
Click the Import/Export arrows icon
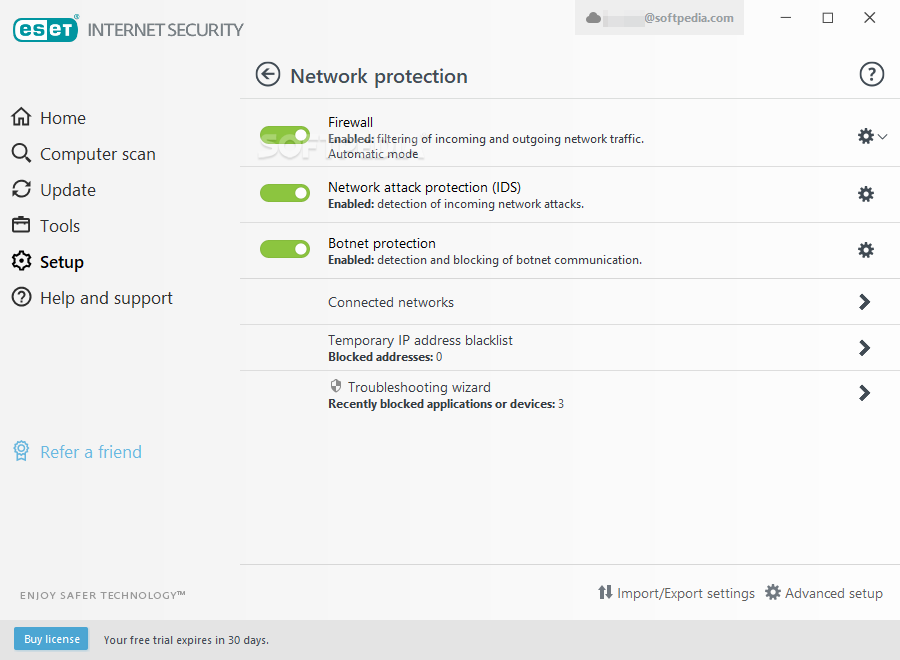[x=605, y=592]
